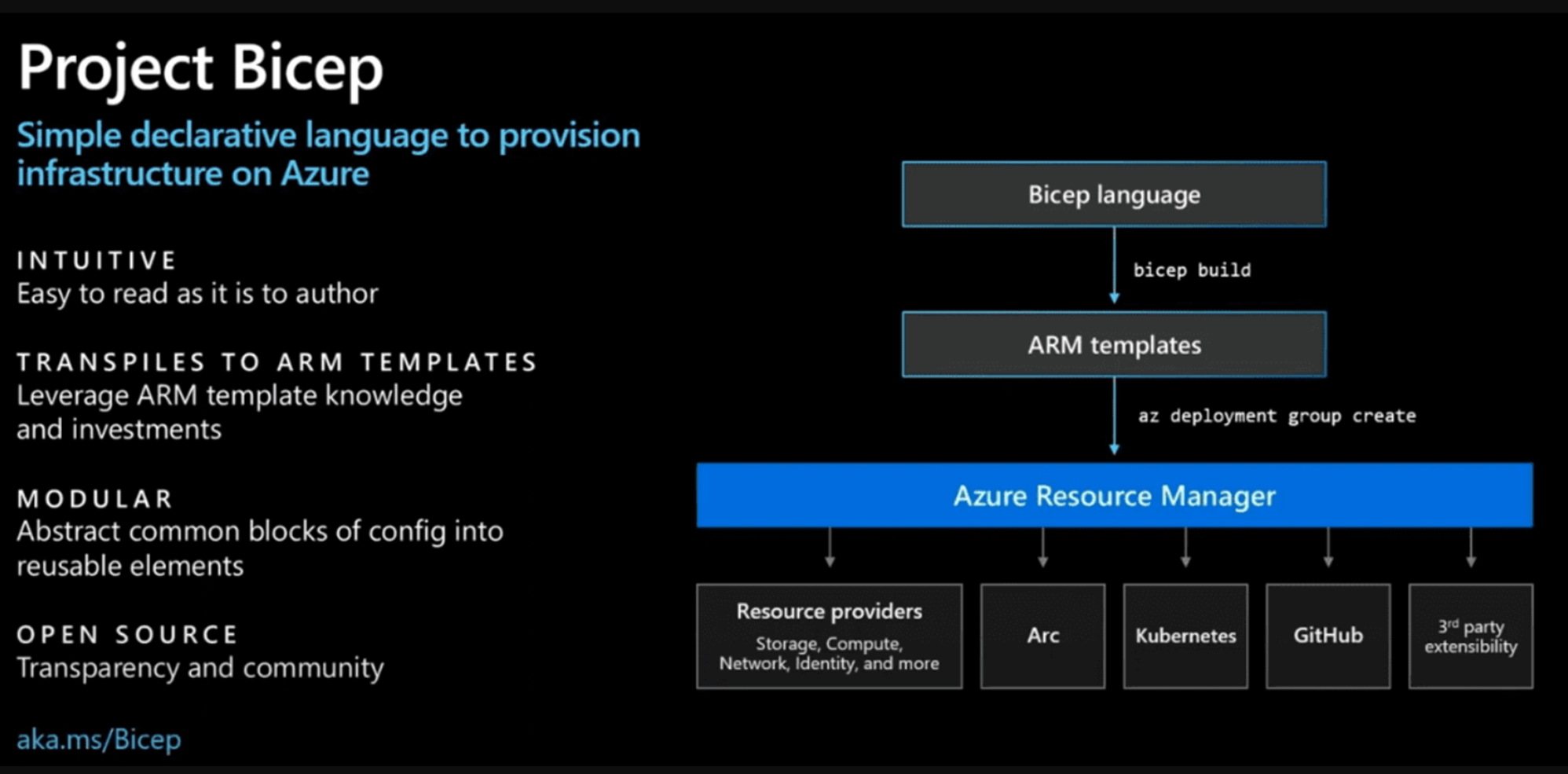Viewport: 1568px width, 774px height.
Task: Select the Resource providers box
Action: coord(829,636)
